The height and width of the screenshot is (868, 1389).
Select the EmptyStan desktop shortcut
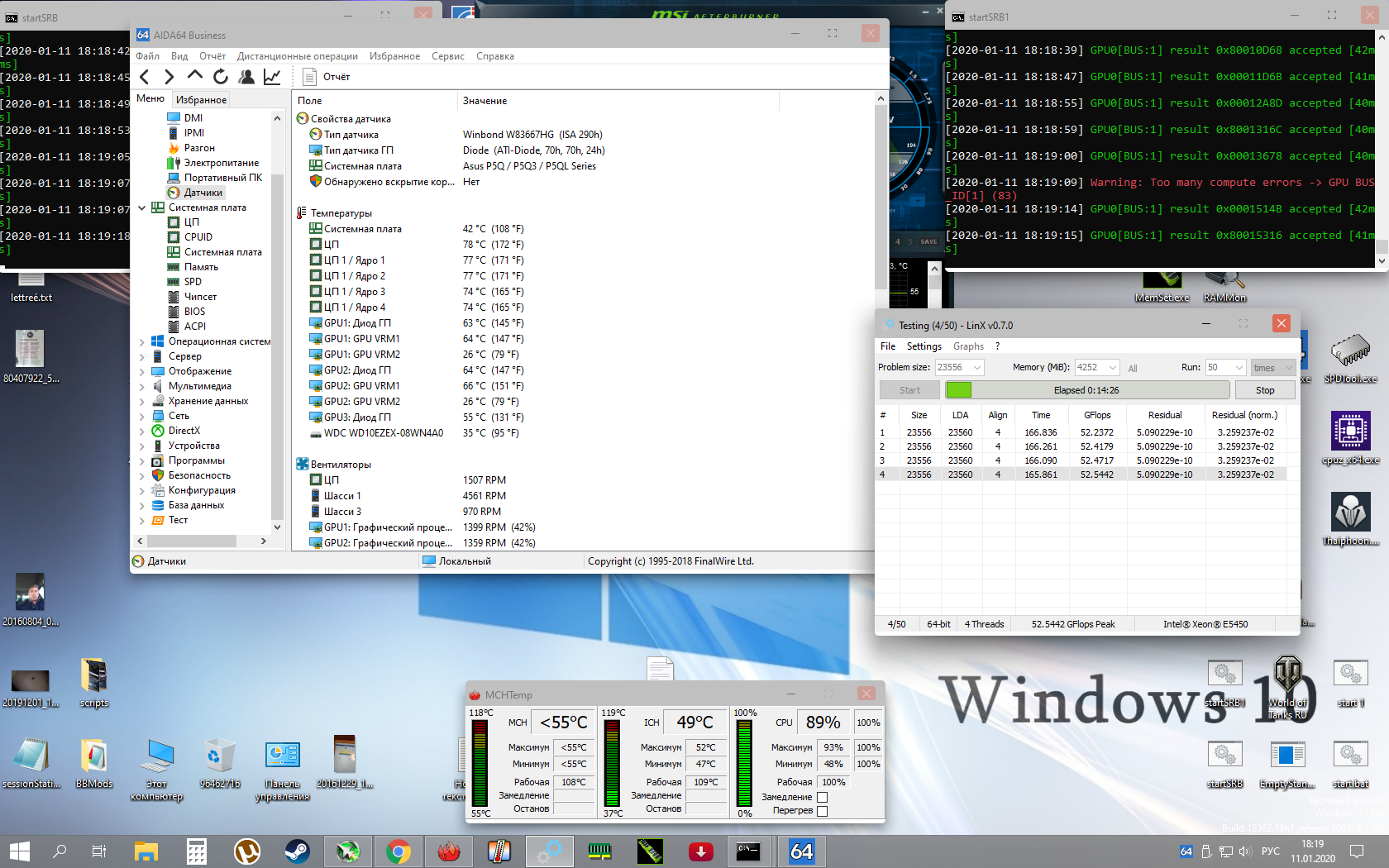pyautogui.click(x=1287, y=764)
